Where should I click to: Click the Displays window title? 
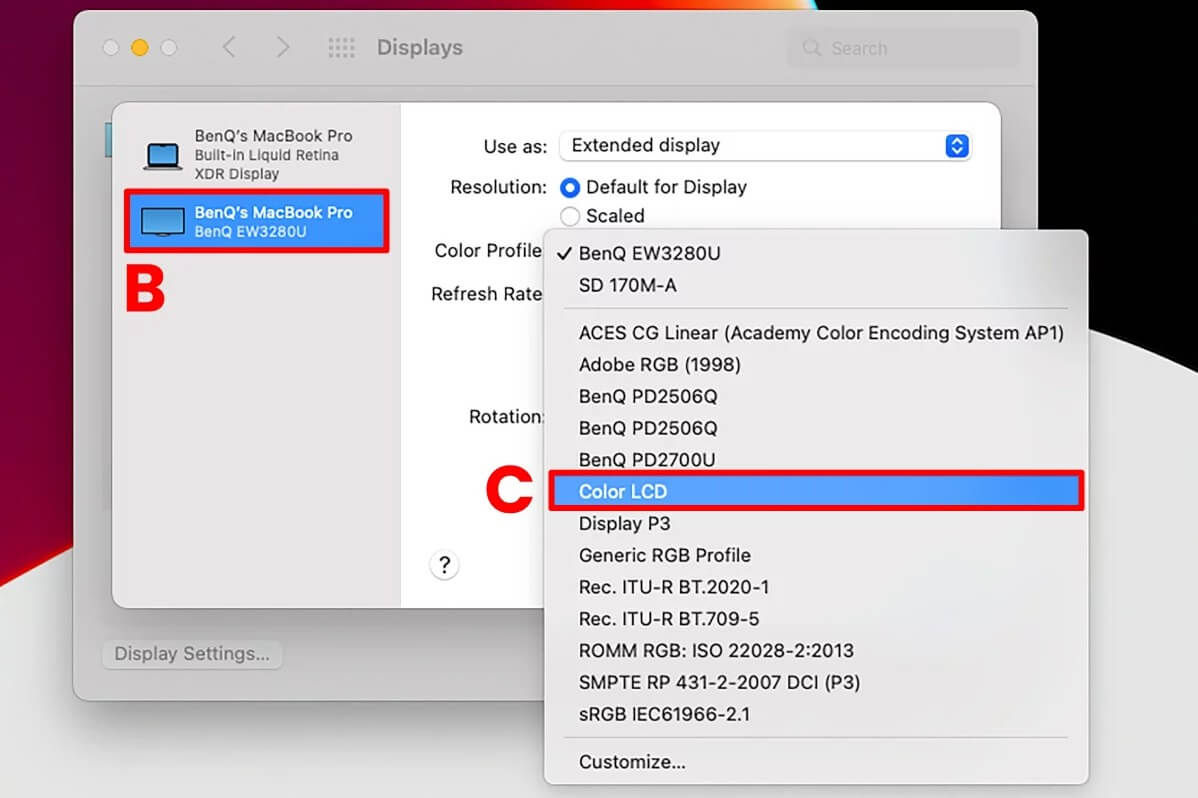[x=419, y=47]
